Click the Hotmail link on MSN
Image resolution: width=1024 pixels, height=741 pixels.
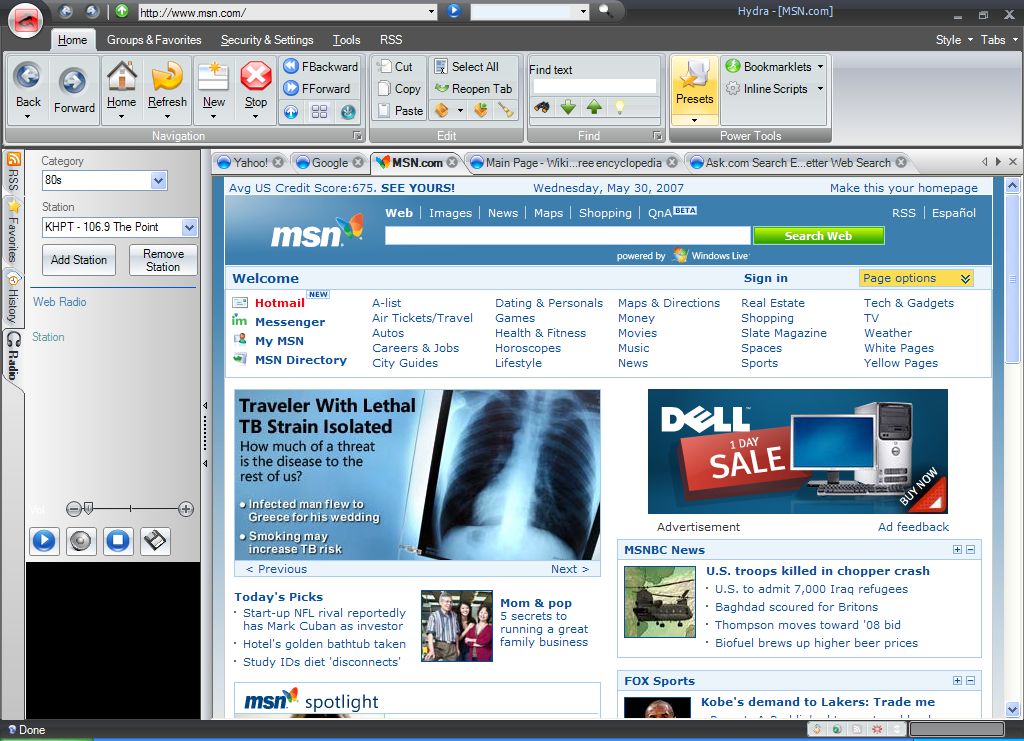pyautogui.click(x=280, y=303)
